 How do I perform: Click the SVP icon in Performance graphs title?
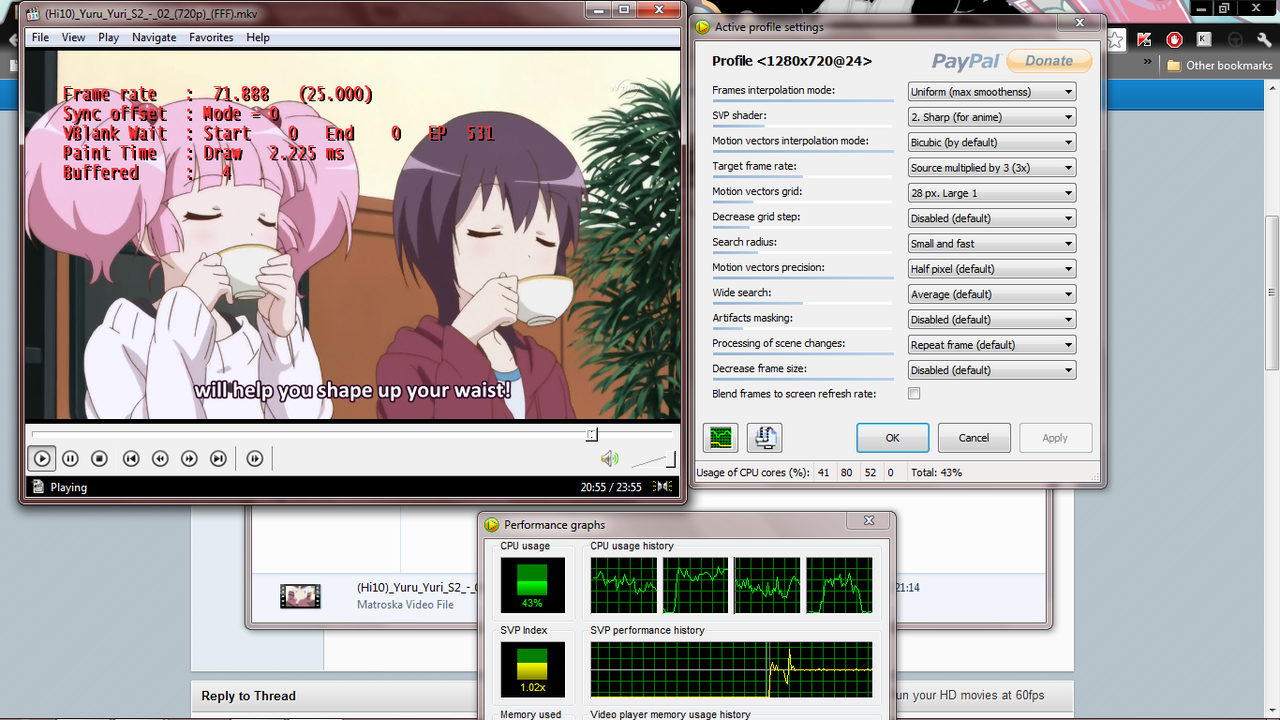click(492, 524)
